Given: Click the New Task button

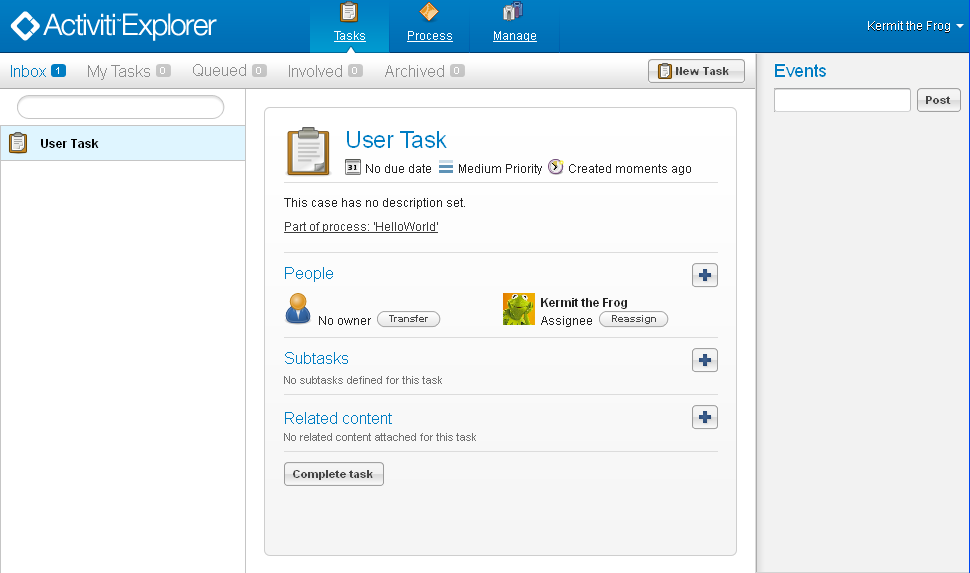Looking at the screenshot, I should 696,71.
